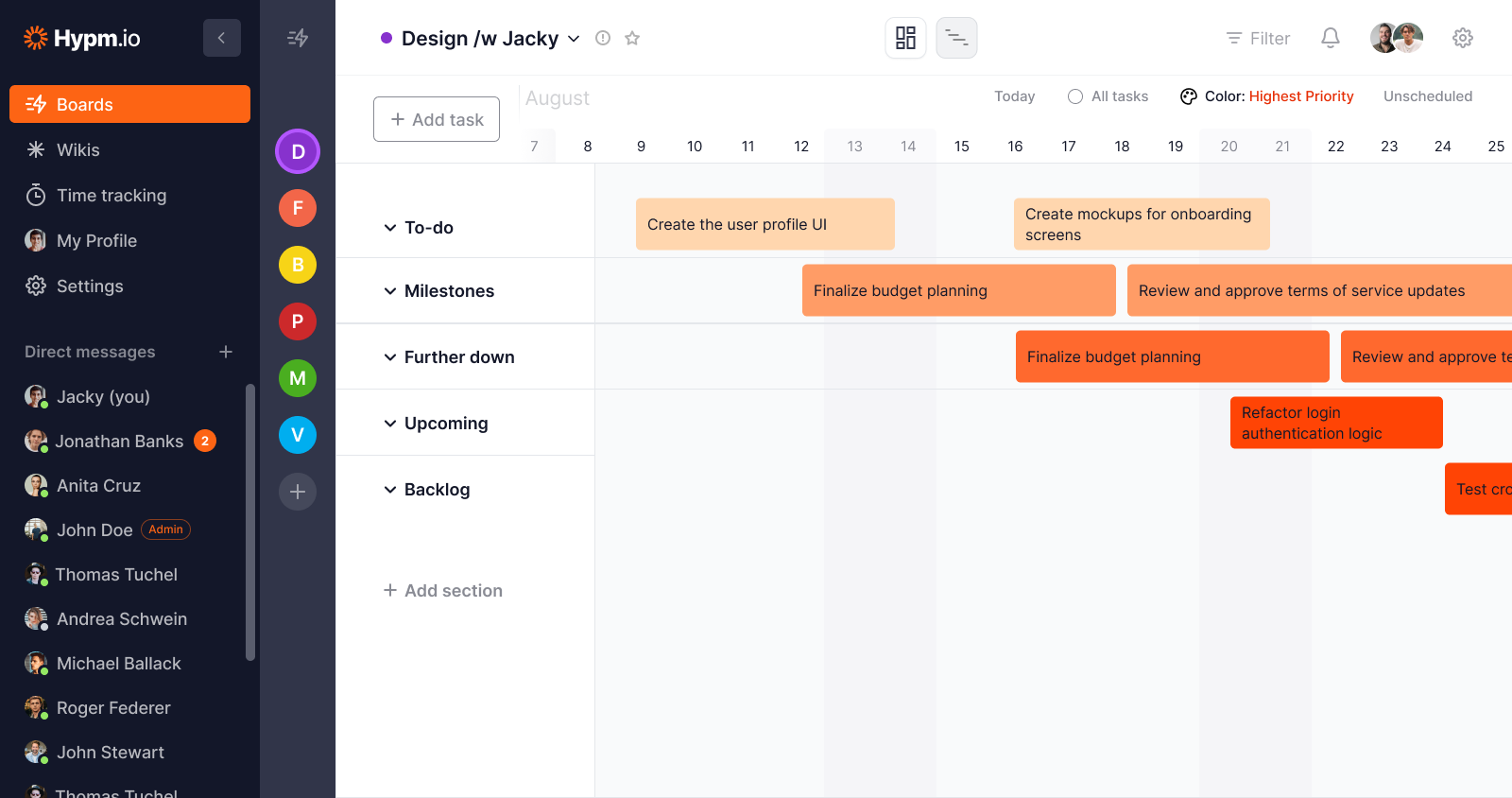Screen dimensions: 1512x798
Task: Collapse the Milestones section
Action: tap(390, 291)
